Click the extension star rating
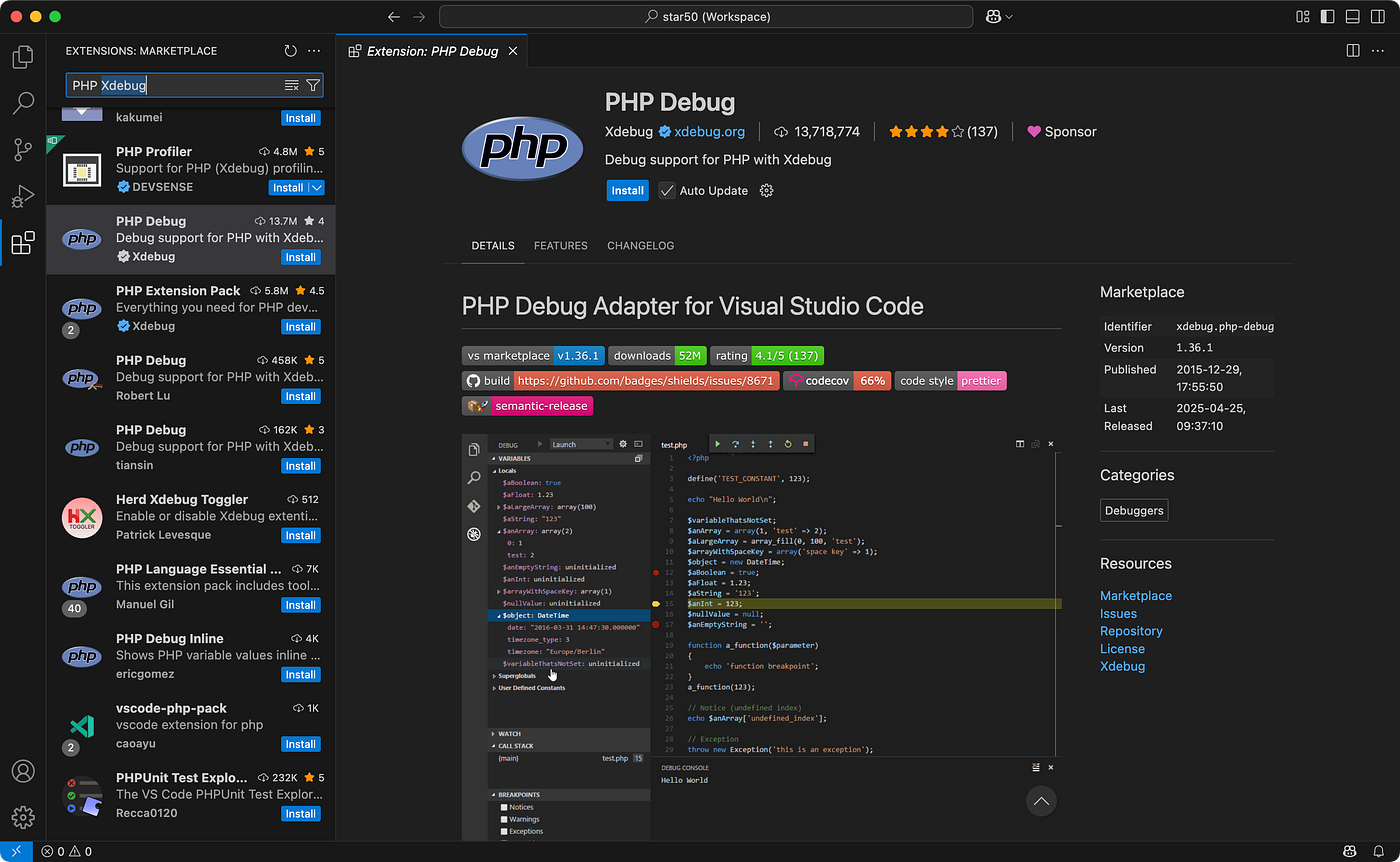1400x862 pixels. tap(943, 132)
